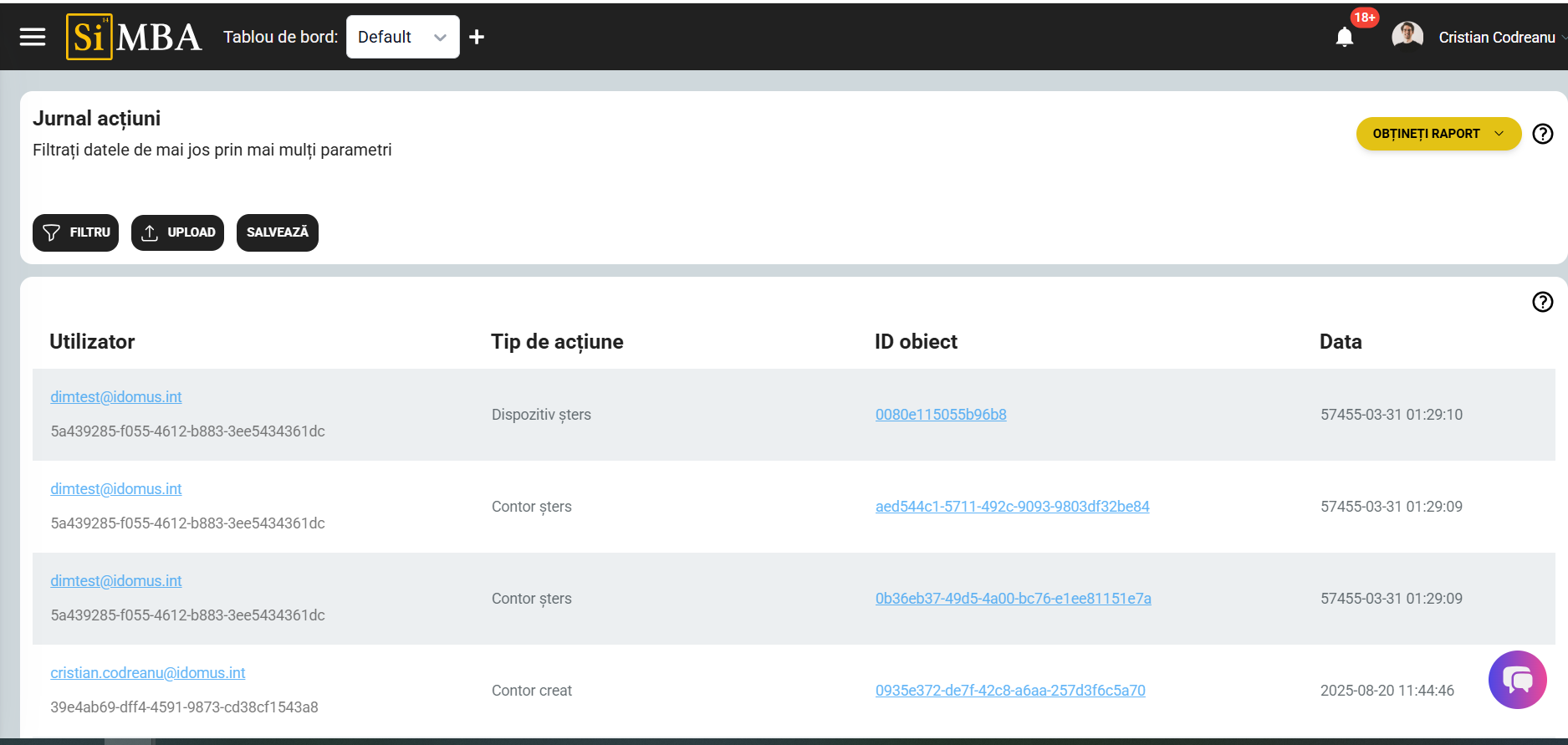Click the user avatar picture

click(1407, 37)
